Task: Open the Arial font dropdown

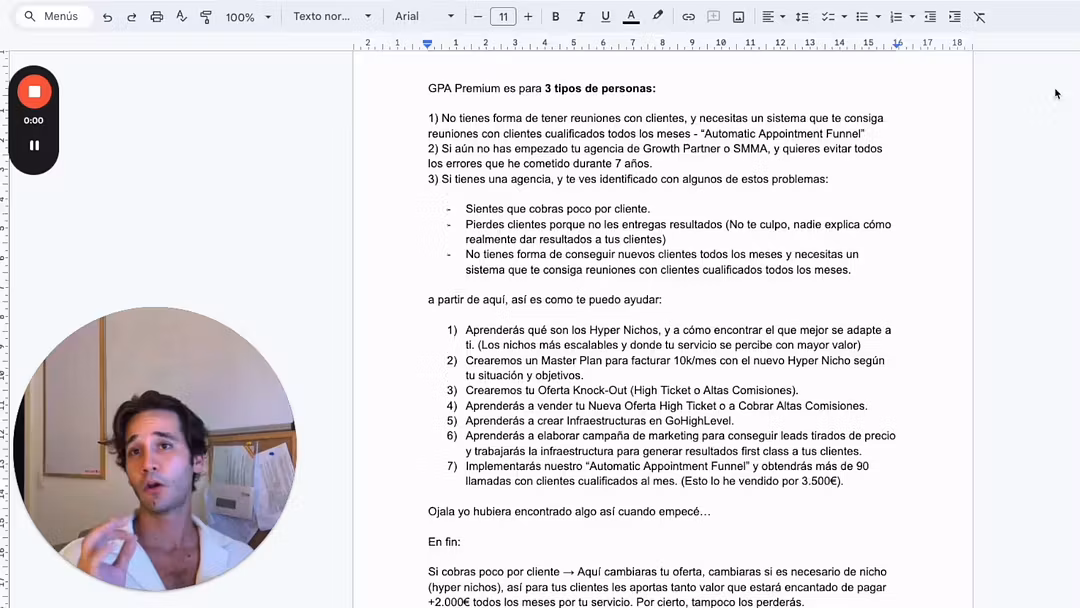Action: pyautogui.click(x=424, y=17)
